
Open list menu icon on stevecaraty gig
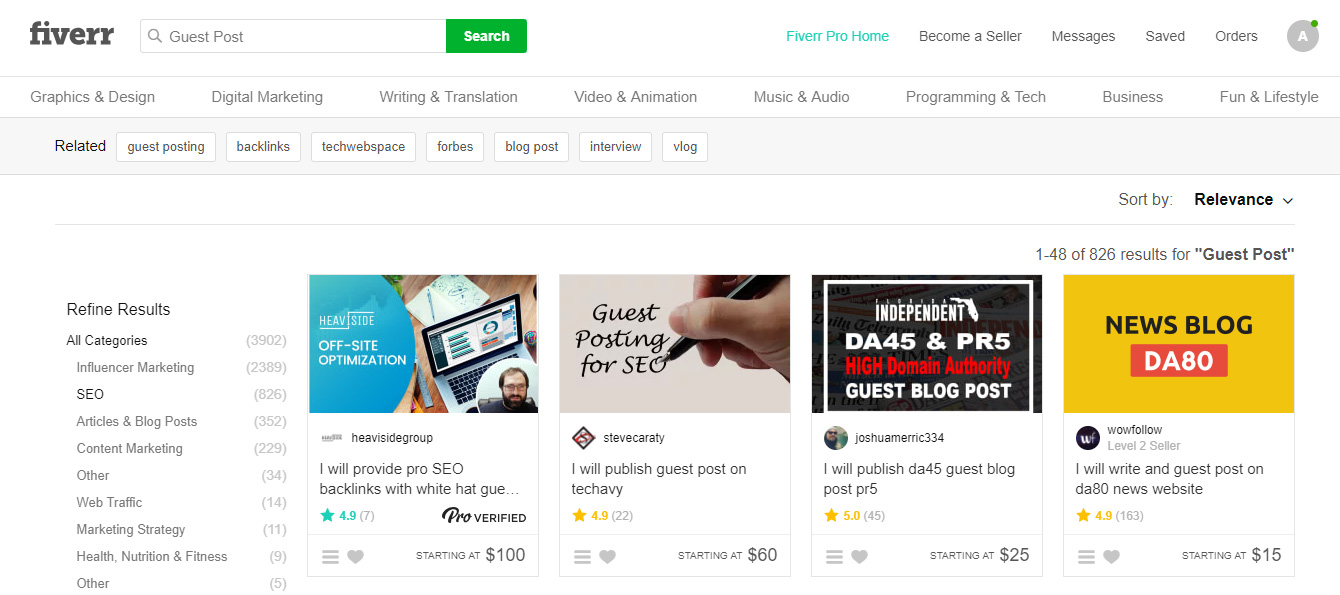[582, 557]
